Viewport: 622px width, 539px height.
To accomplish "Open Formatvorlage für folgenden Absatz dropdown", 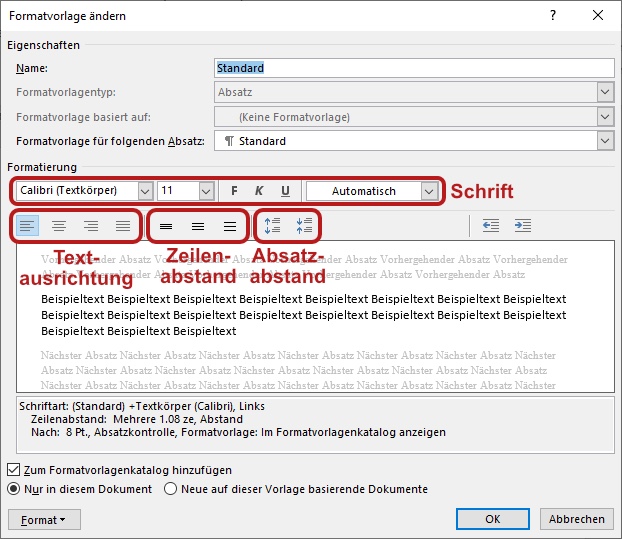I will point(415,141).
